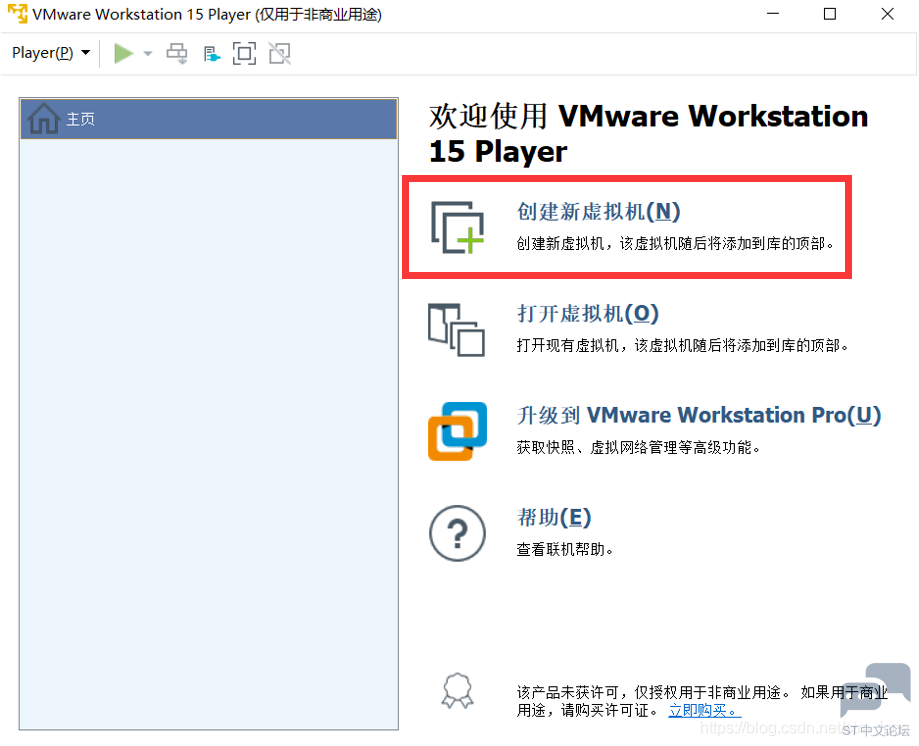Minimize the VMware Player window
Screen dimensions: 919x746
773,13
